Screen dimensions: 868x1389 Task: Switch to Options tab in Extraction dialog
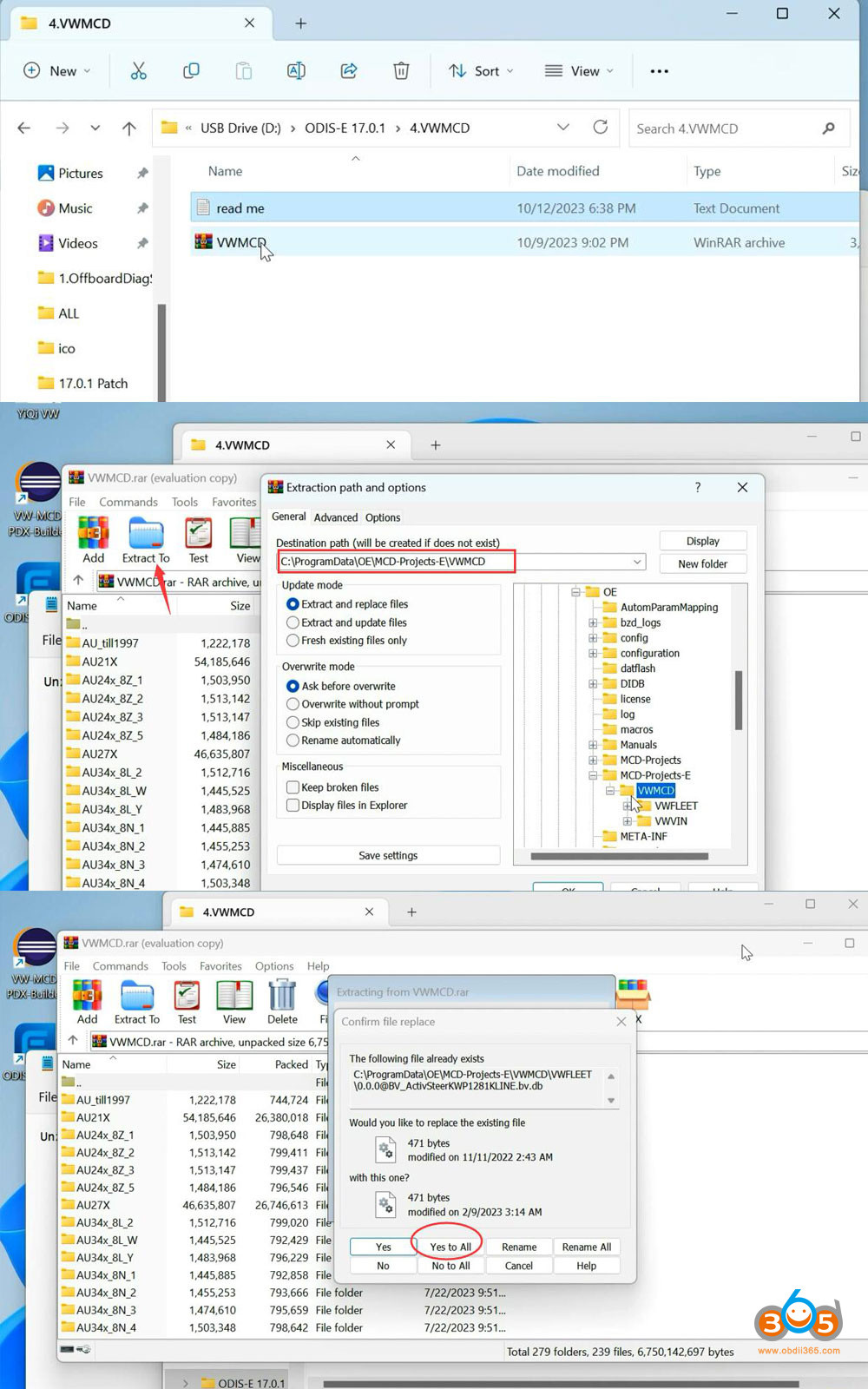click(x=383, y=517)
